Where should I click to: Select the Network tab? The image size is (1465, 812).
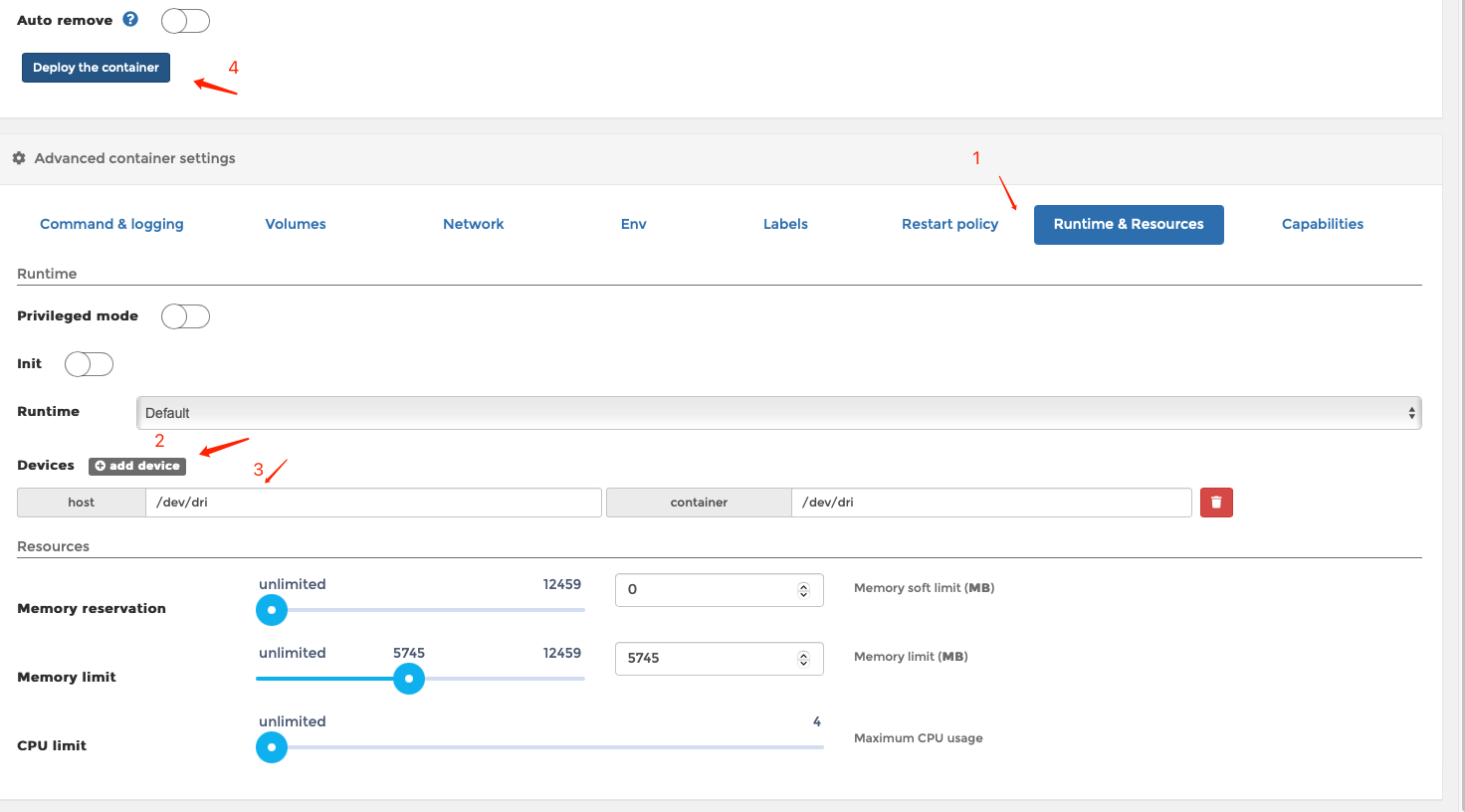pos(473,224)
